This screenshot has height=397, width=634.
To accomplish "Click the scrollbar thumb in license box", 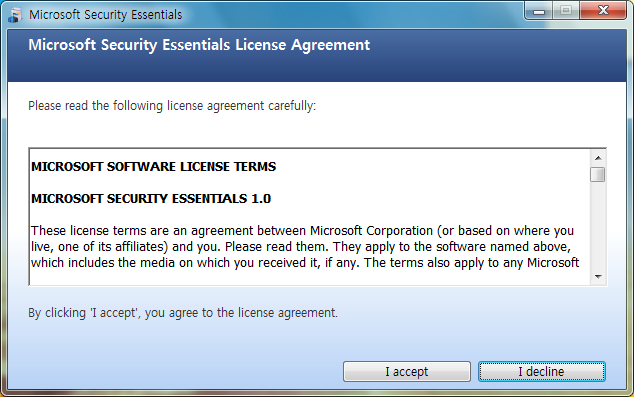I will [x=598, y=175].
